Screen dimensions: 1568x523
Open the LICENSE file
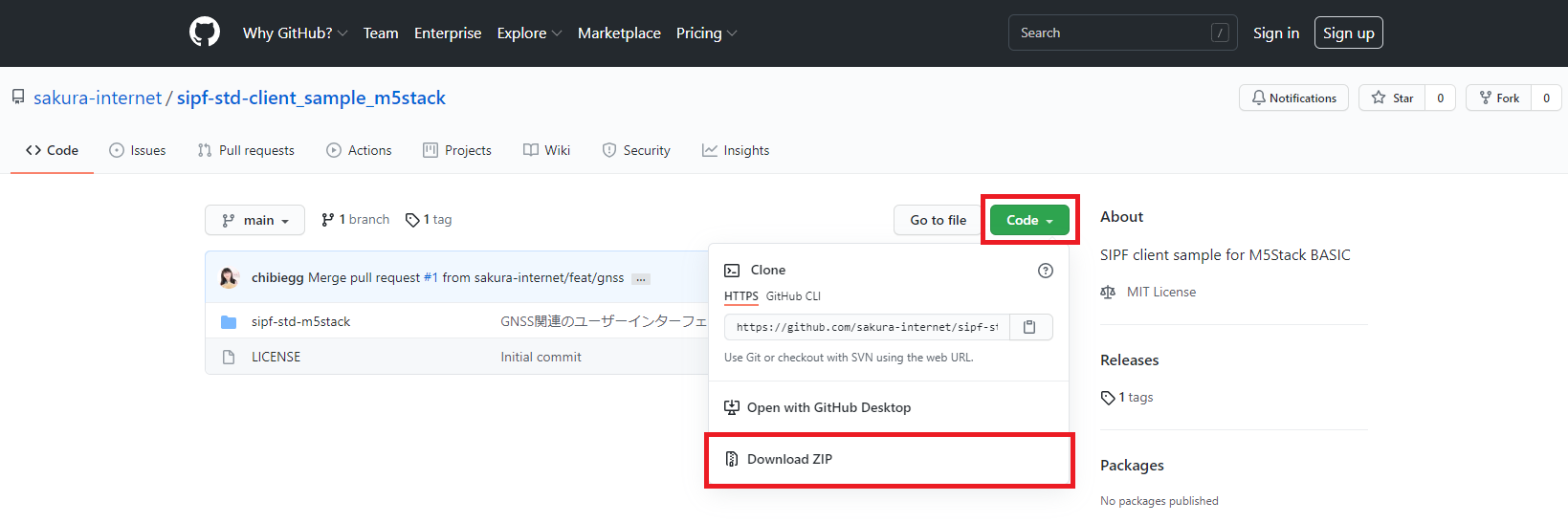click(x=276, y=357)
